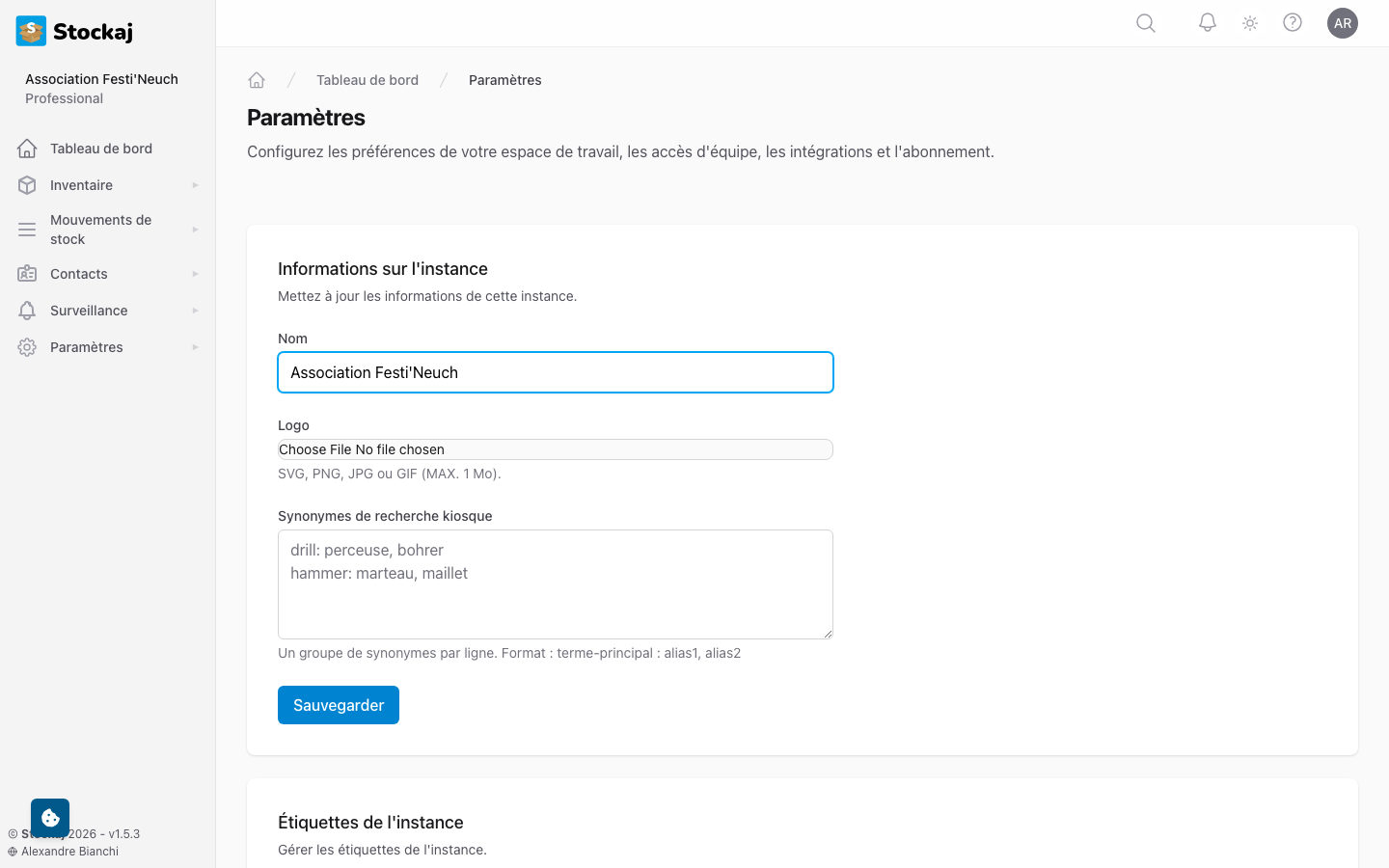Focus the Nom input field
The height and width of the screenshot is (868, 1389).
pos(556,372)
